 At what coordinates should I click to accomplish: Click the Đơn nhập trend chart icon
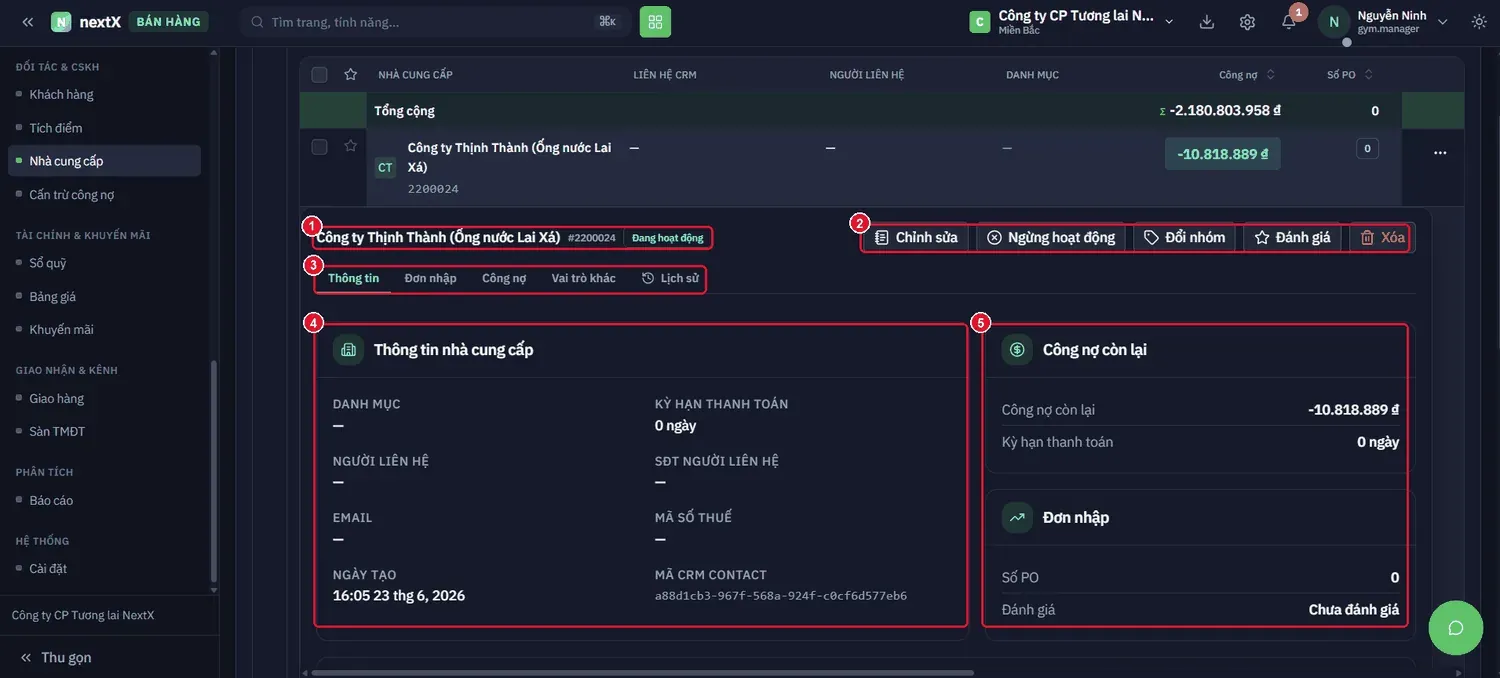pos(1017,517)
